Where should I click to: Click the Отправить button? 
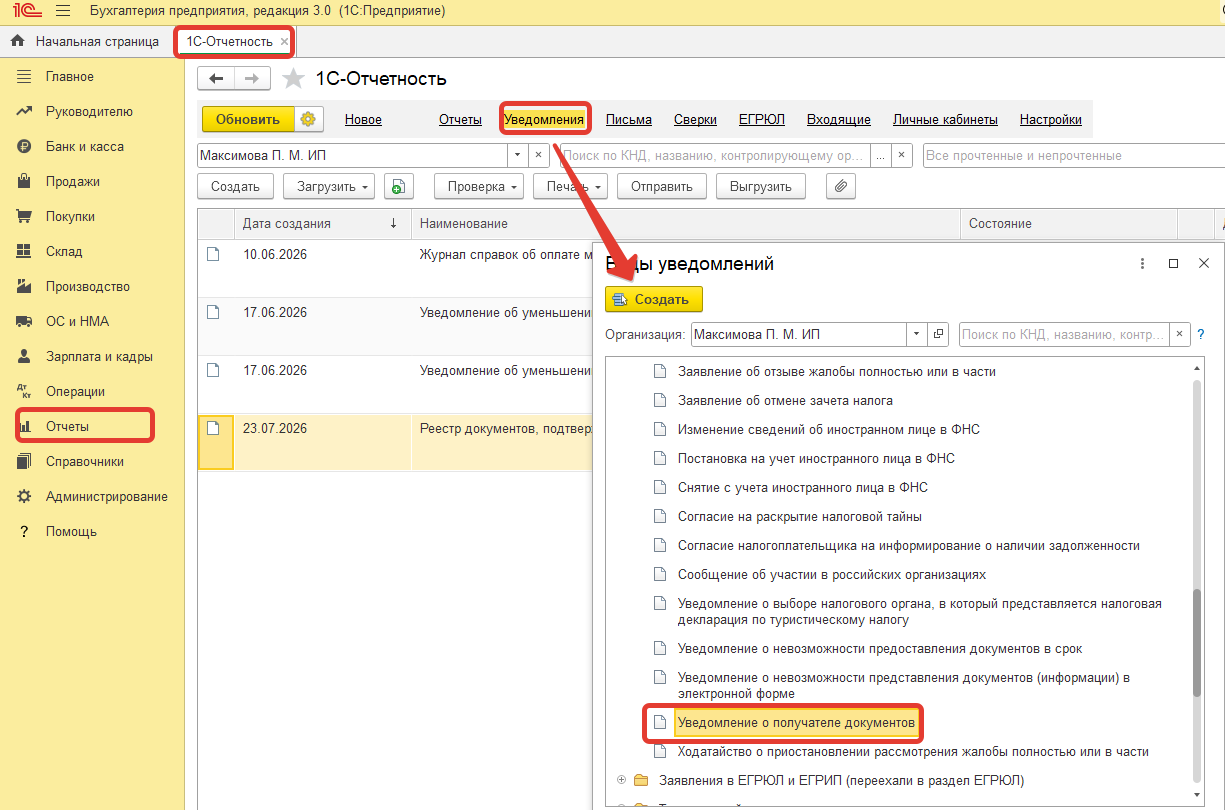click(662, 187)
